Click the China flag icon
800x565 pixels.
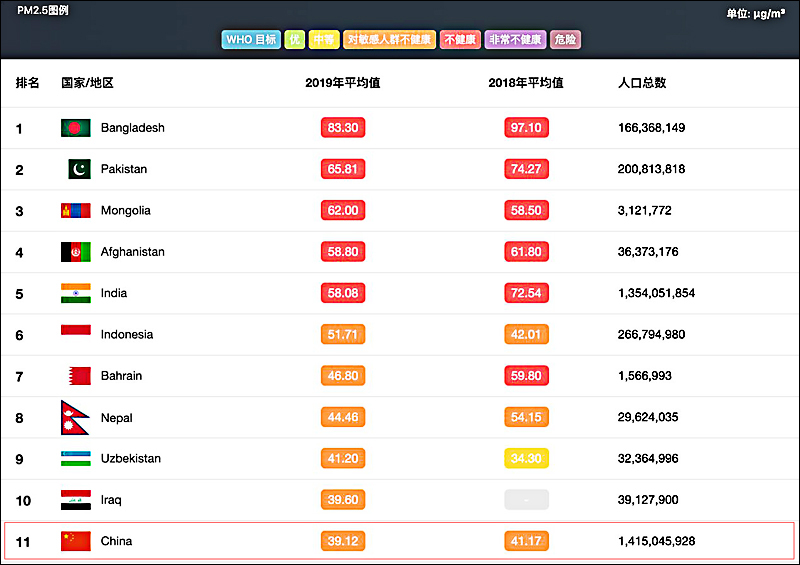click(76, 541)
